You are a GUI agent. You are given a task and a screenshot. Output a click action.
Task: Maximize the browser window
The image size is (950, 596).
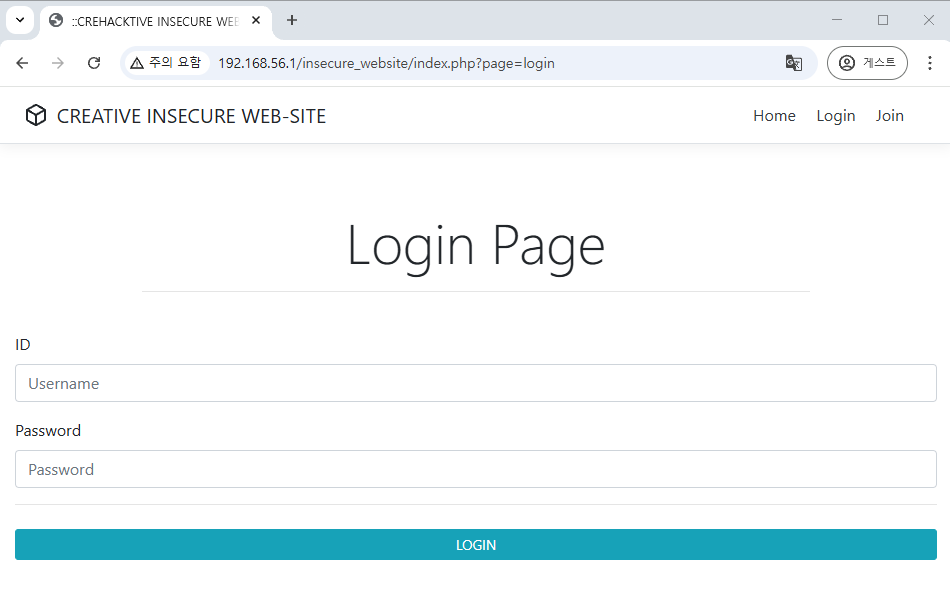[883, 20]
